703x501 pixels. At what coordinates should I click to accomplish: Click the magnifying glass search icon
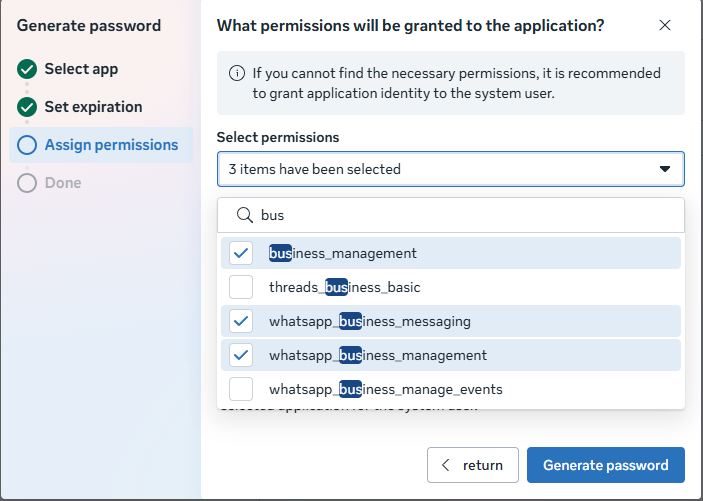242,215
